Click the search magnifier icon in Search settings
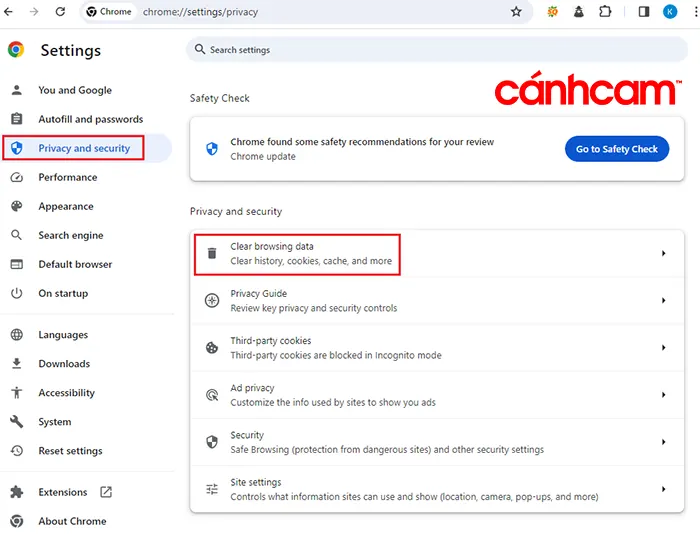700x537 pixels. tap(200, 49)
